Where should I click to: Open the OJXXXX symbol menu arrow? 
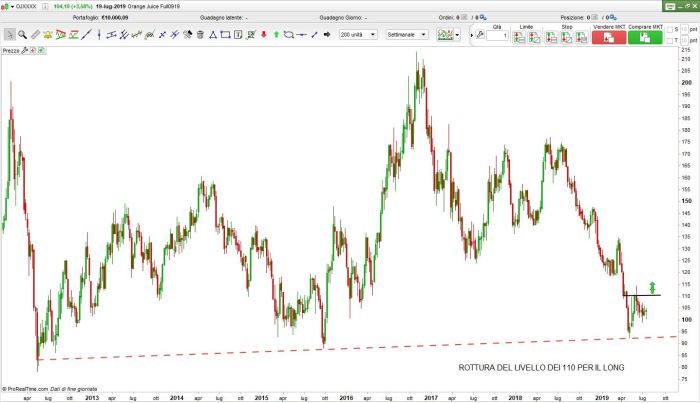[5, 8]
